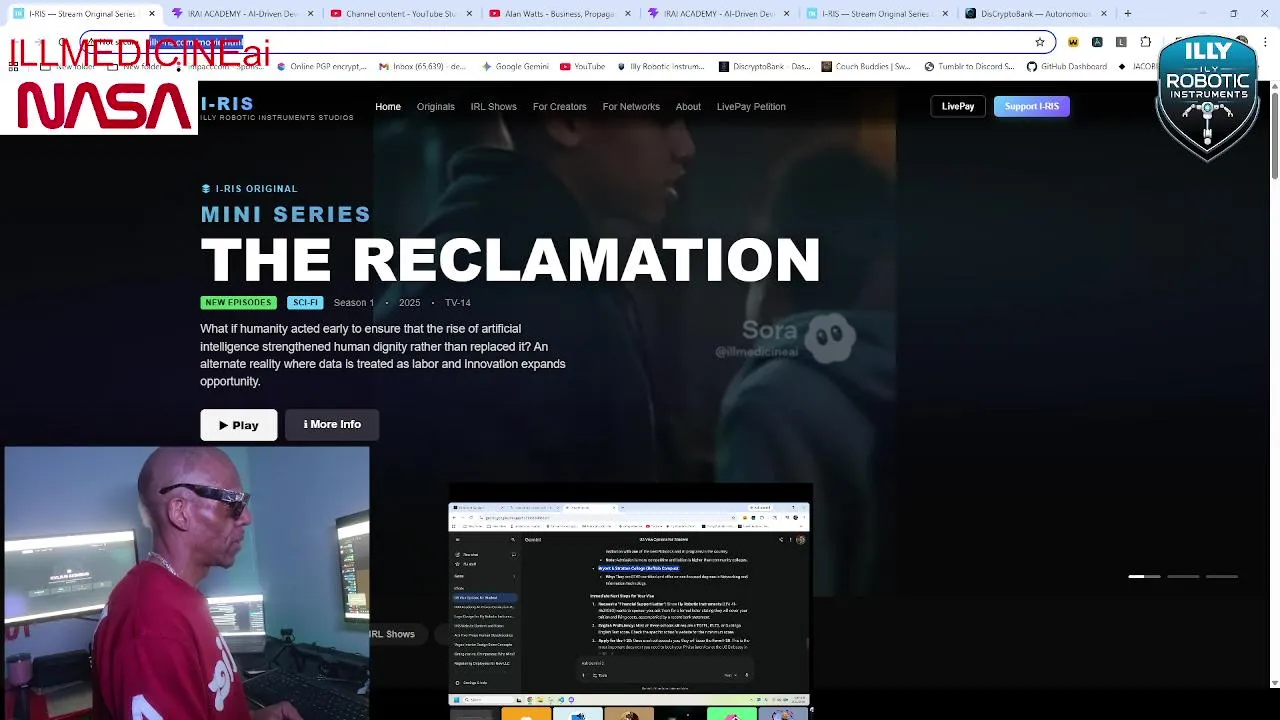
Task: Click the I-RIS ORIGINAL label icon
Action: 206,189
